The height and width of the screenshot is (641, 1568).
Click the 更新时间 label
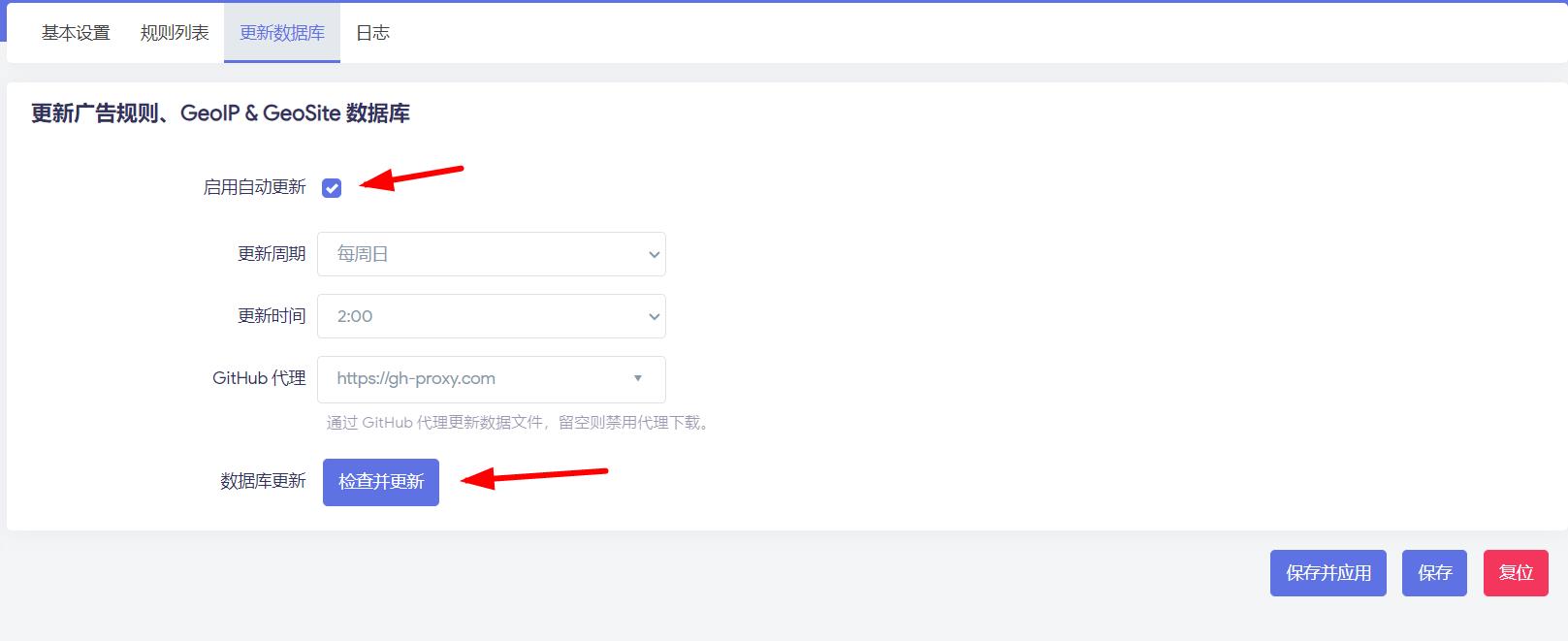(272, 316)
